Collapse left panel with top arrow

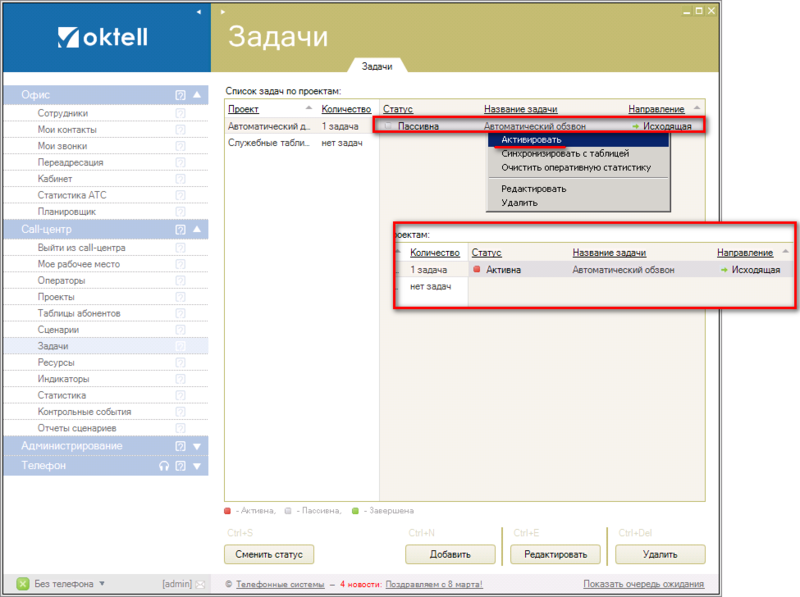(199, 12)
